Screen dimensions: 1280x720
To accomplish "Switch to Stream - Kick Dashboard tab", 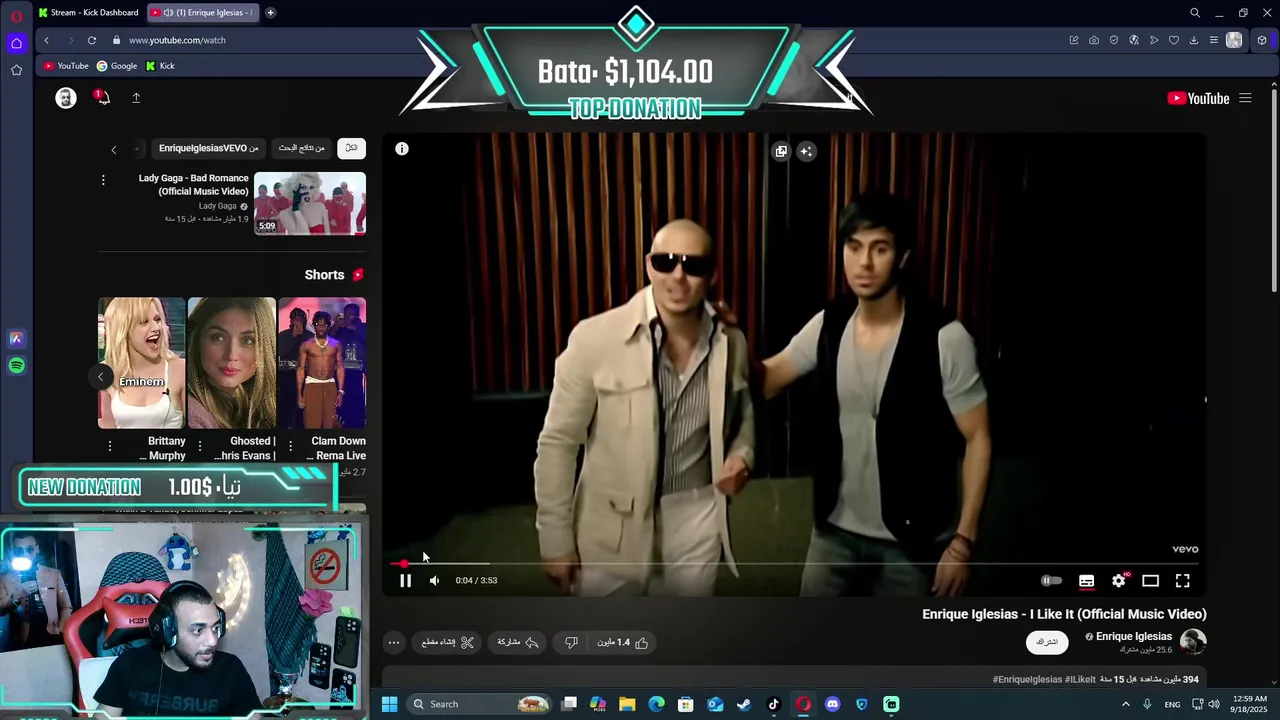I will [x=88, y=13].
